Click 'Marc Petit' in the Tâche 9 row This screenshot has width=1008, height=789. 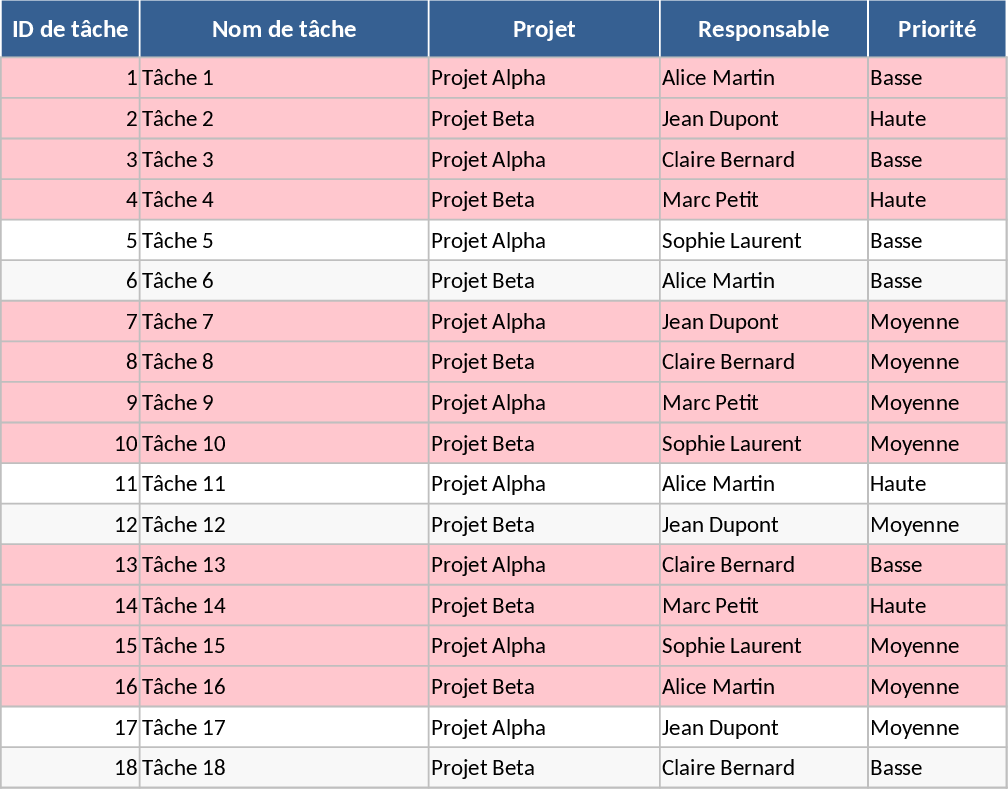763,403
